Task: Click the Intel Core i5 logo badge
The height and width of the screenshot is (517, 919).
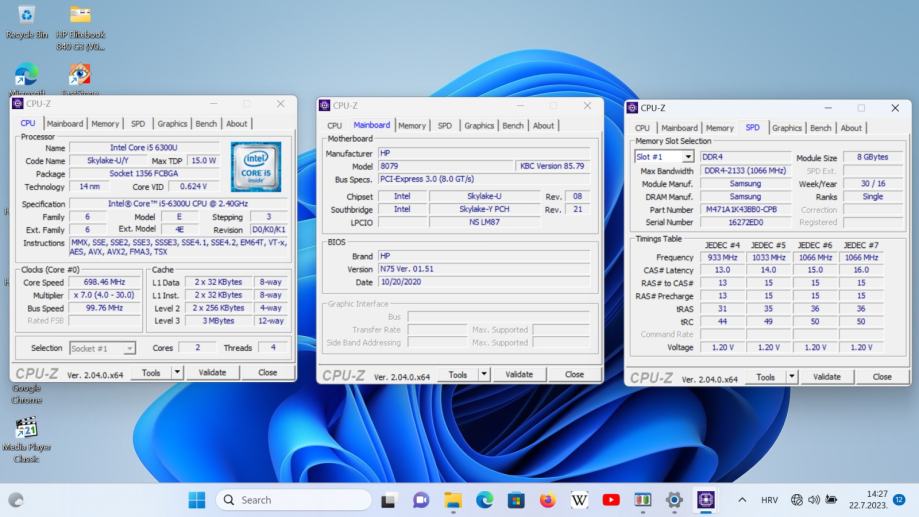Action: pyautogui.click(x=256, y=166)
